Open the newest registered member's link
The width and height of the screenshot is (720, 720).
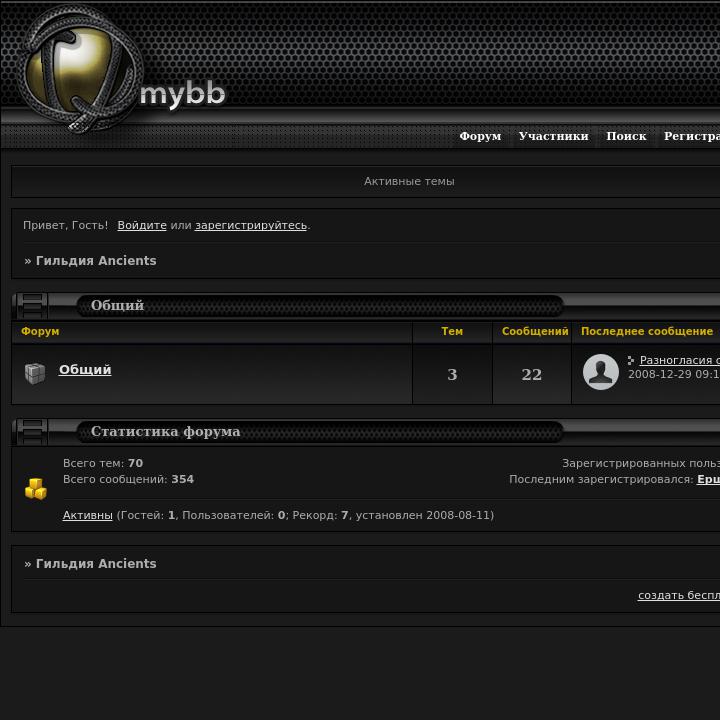708,479
